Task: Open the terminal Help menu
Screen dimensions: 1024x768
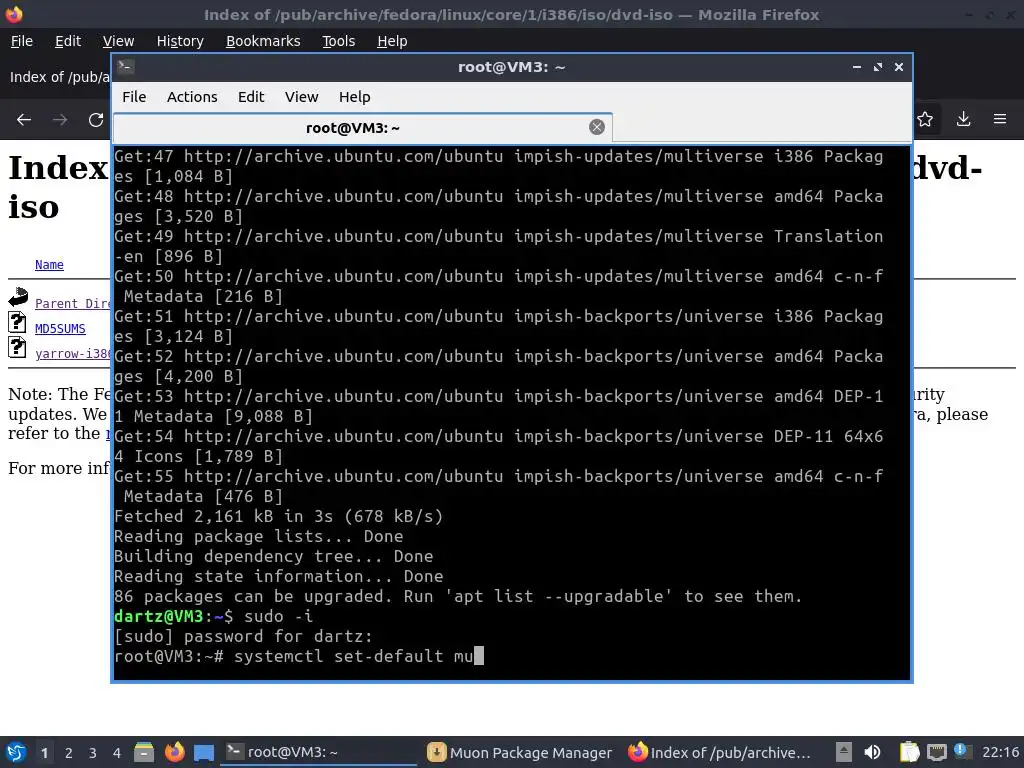Action: click(x=355, y=97)
